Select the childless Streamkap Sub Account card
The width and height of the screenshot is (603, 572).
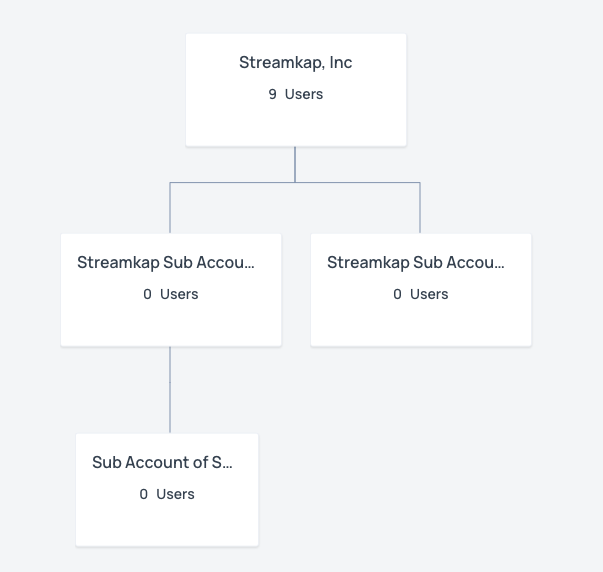click(421, 290)
